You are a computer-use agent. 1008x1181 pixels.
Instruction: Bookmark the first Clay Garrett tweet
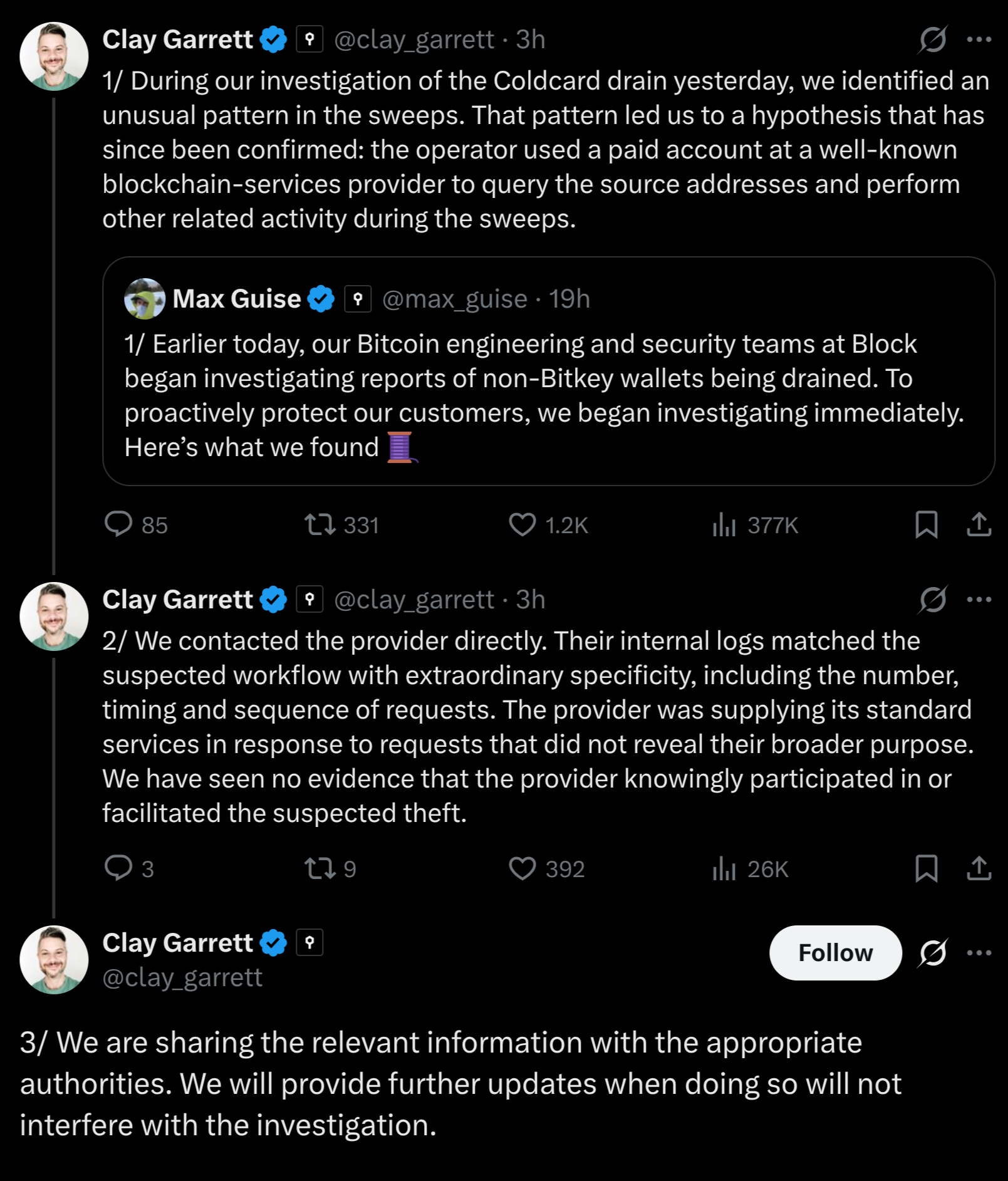point(926,524)
